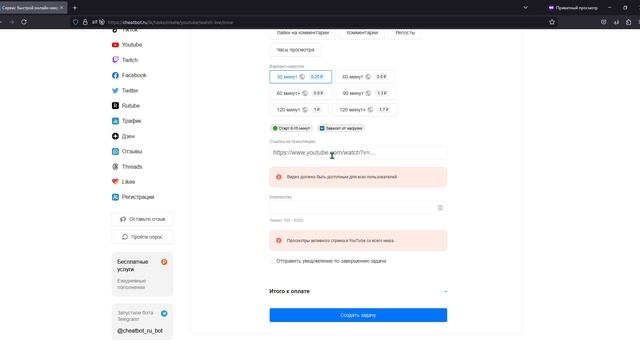Open the Лайки на комментарии tab
Screen dimensions: 640x360
pos(302,33)
